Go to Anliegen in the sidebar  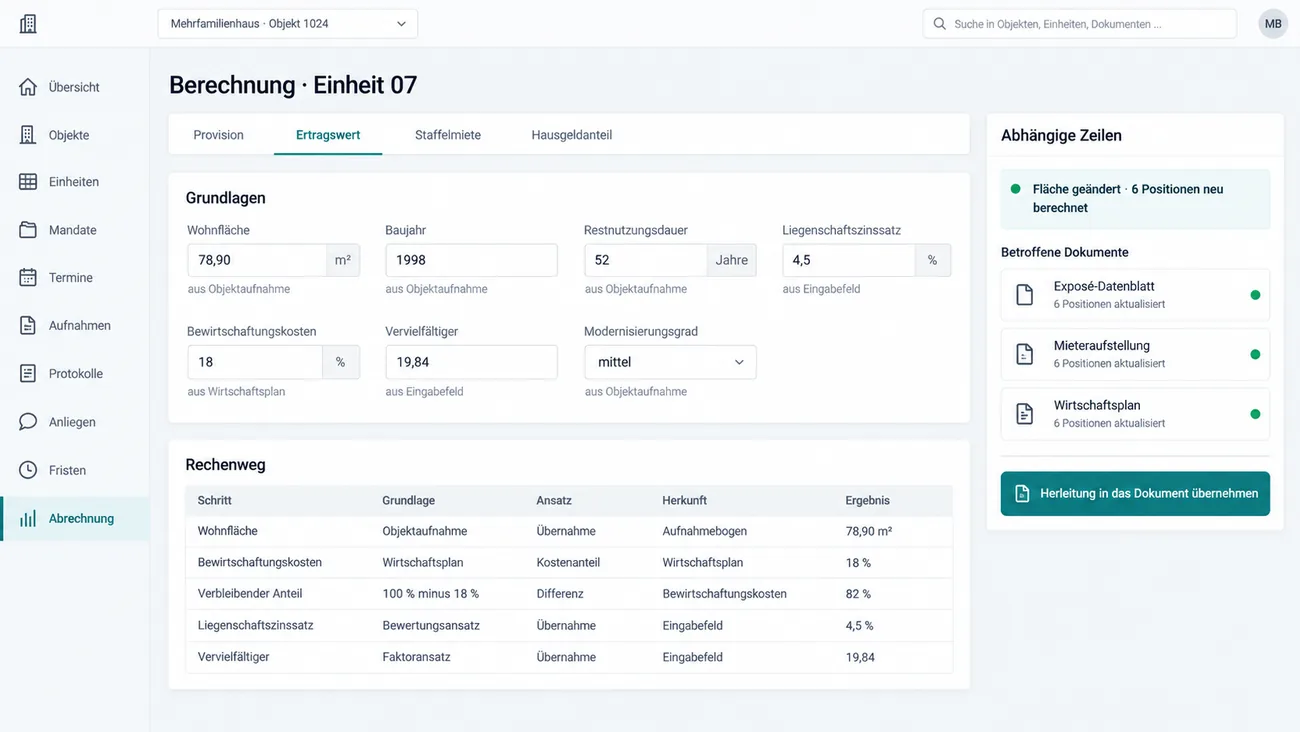click(74, 422)
